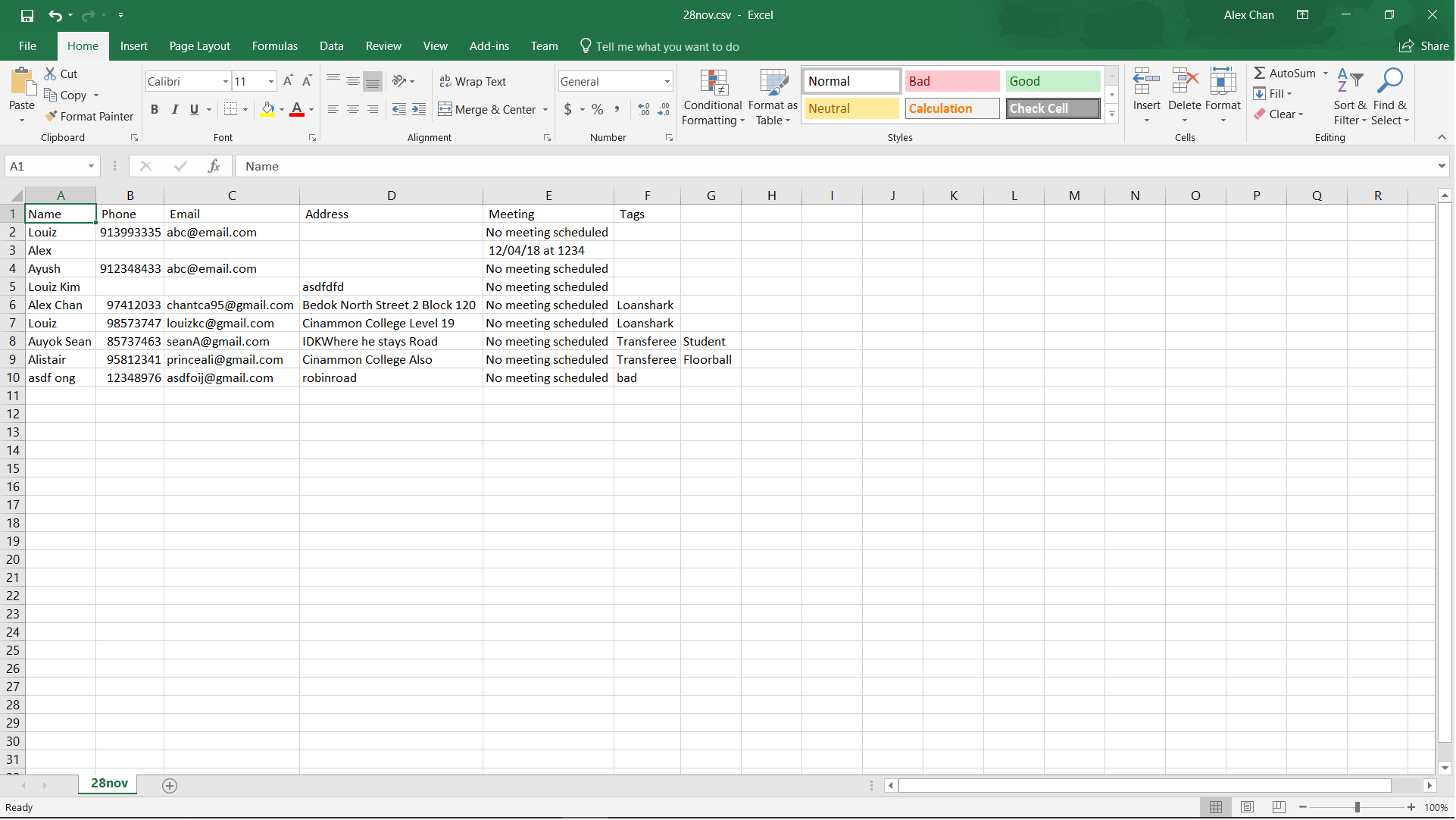
Task: Click the Alex Chan account name
Action: coord(1250,15)
